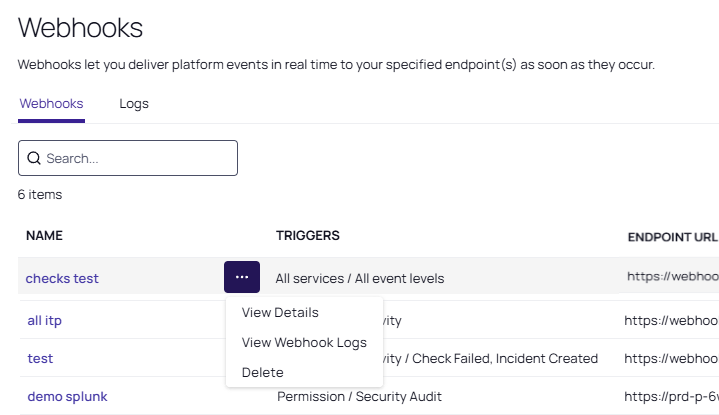The image size is (719, 415).
Task: Click the magnifier icon in the search box
Action: click(34, 158)
